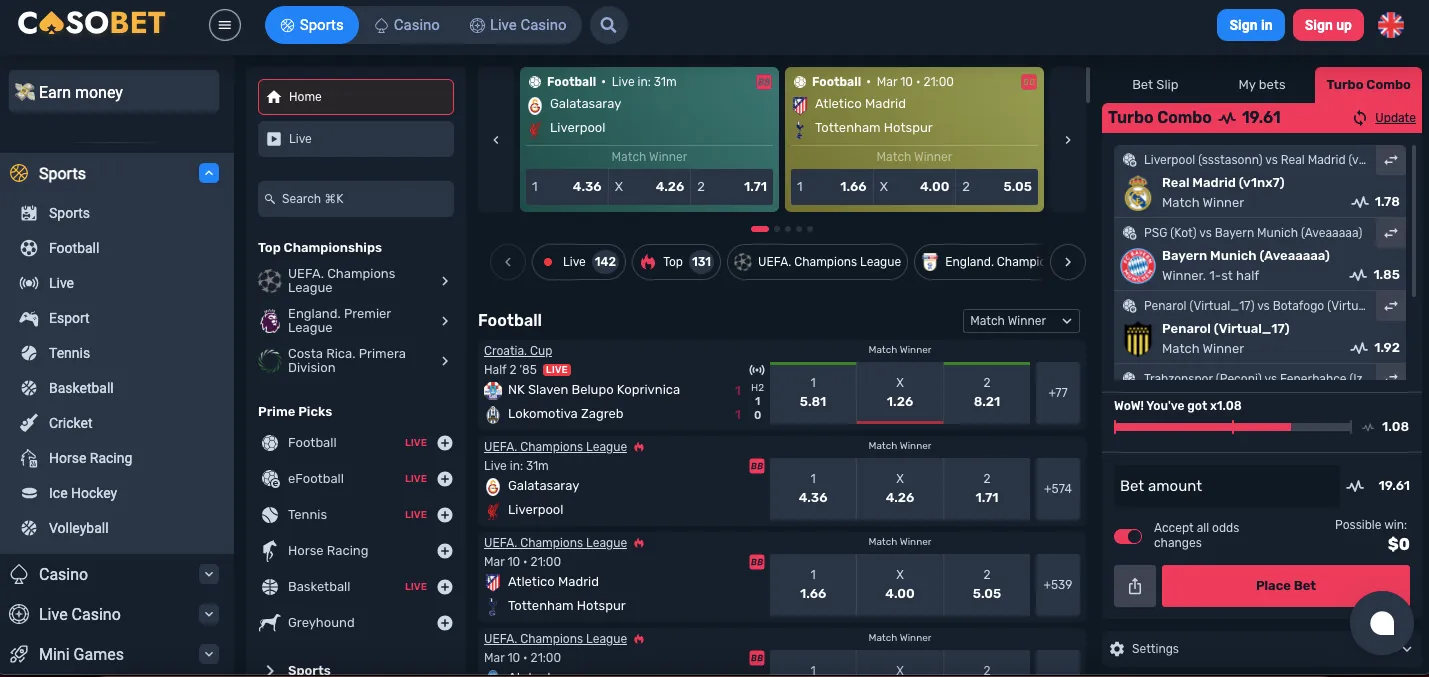Click the Sign up button

(1328, 25)
